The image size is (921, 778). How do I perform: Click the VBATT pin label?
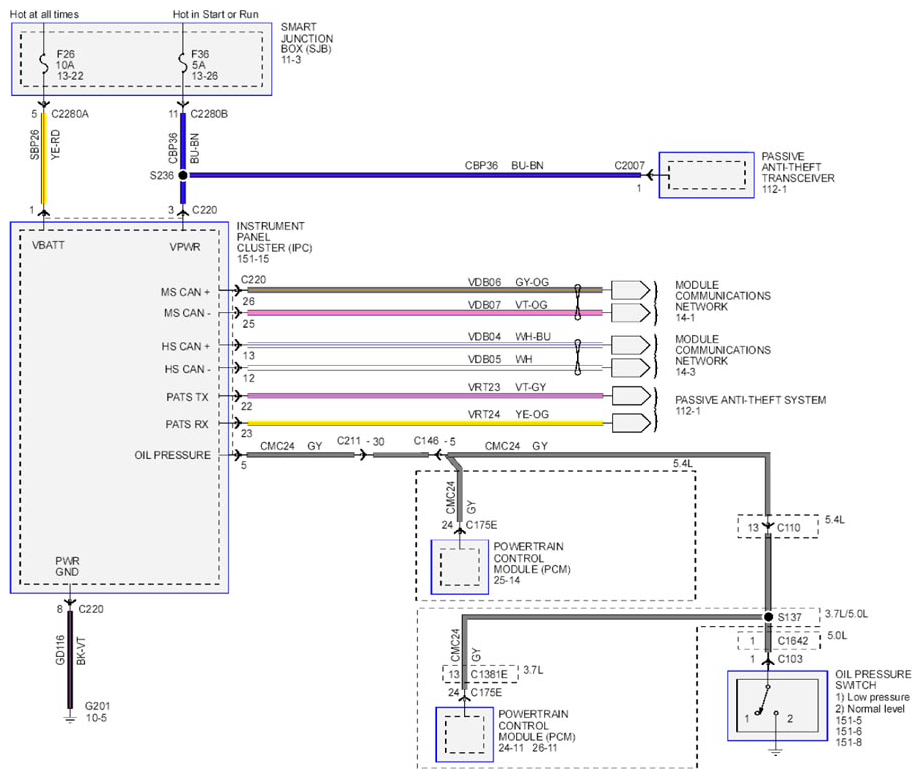coord(48,245)
